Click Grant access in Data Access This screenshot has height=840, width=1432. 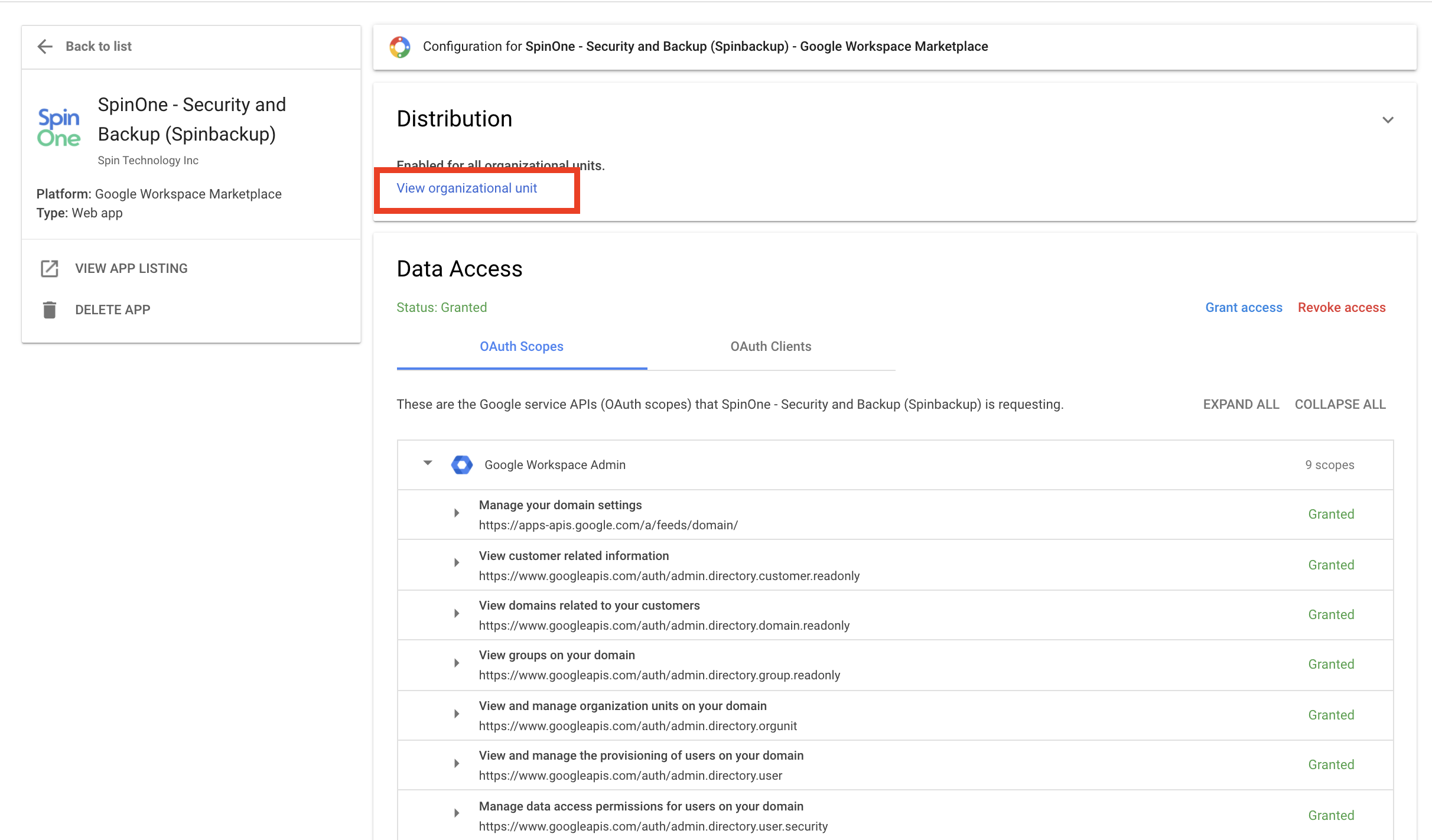pos(1244,307)
